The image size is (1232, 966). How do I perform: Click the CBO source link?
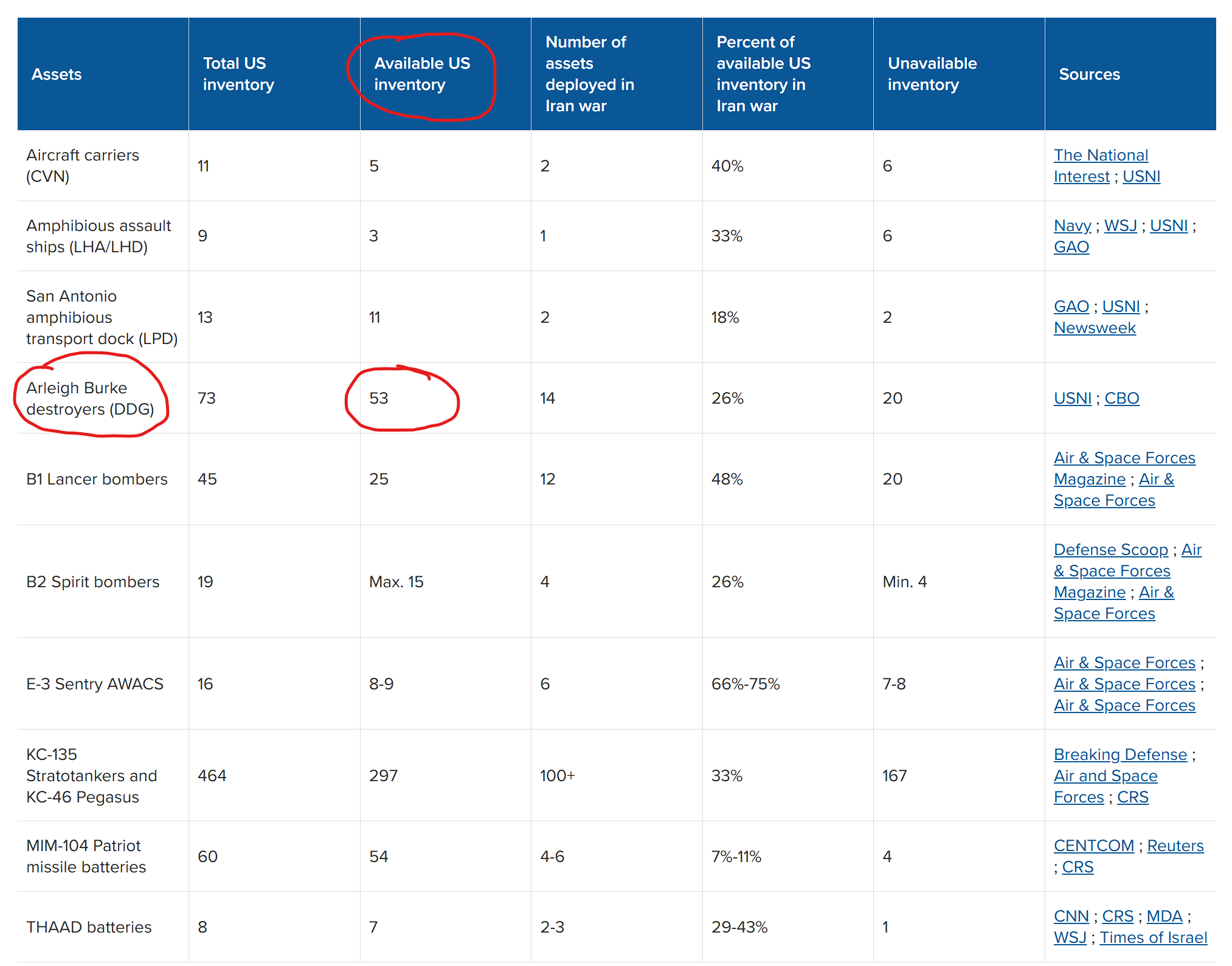[1121, 398]
